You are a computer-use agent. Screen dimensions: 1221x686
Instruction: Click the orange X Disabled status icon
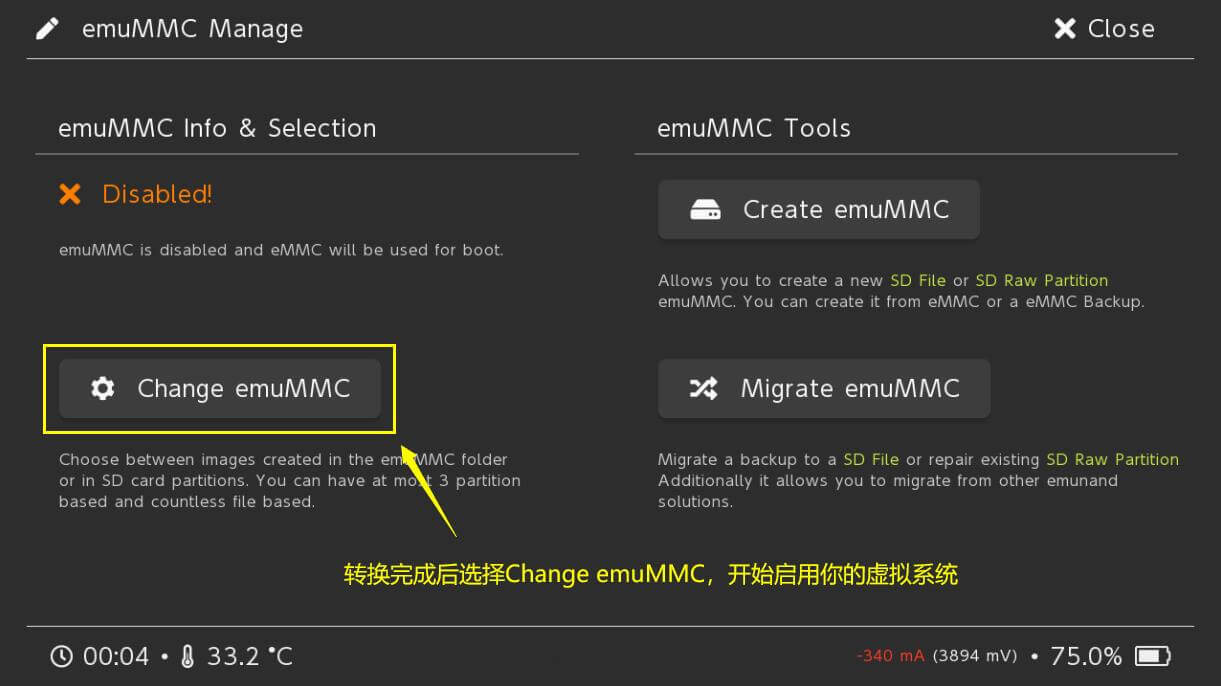(70, 194)
